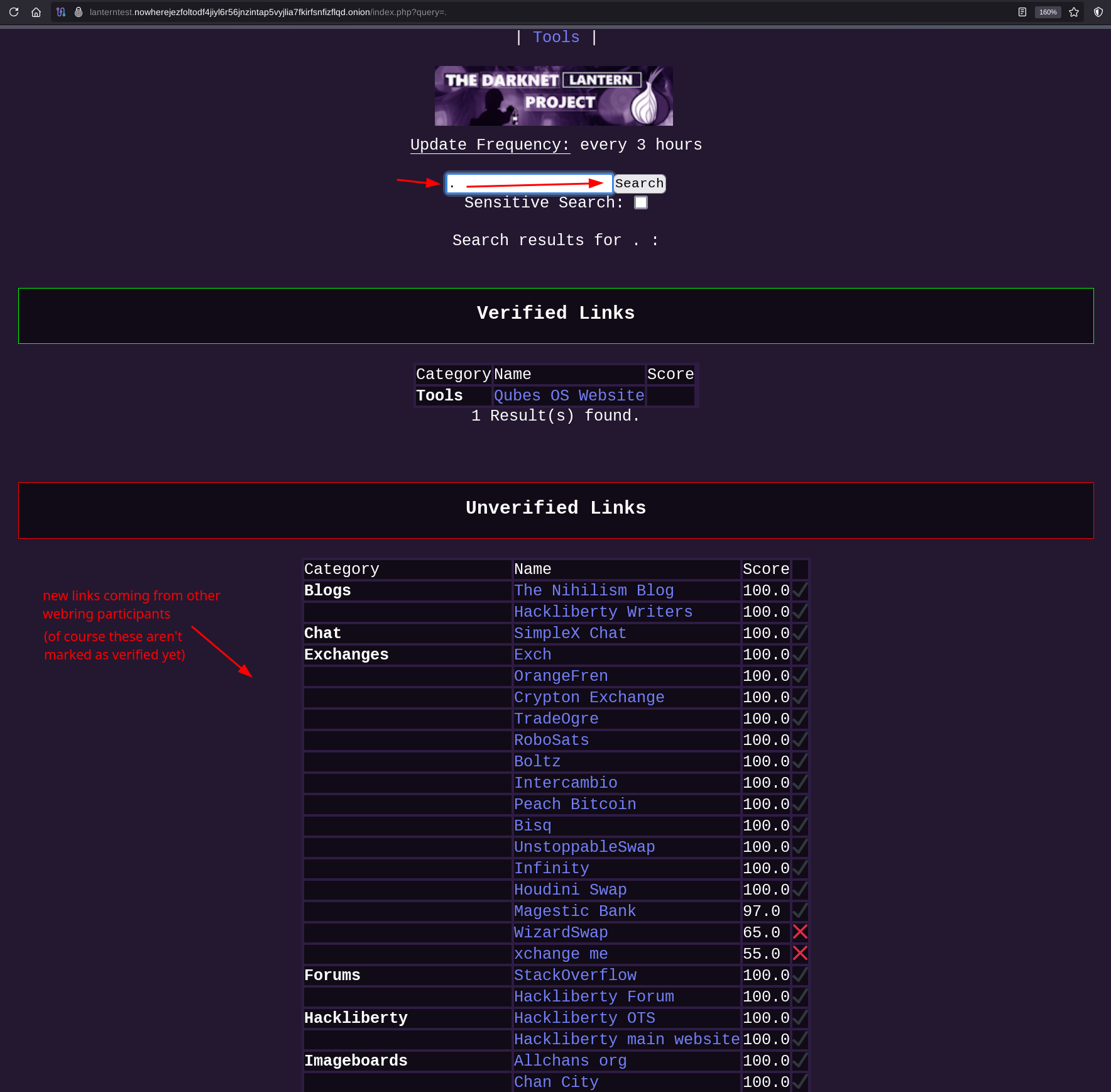Select the 97.0 score cell
Screen dimensions: 1111x1092
pos(765,911)
